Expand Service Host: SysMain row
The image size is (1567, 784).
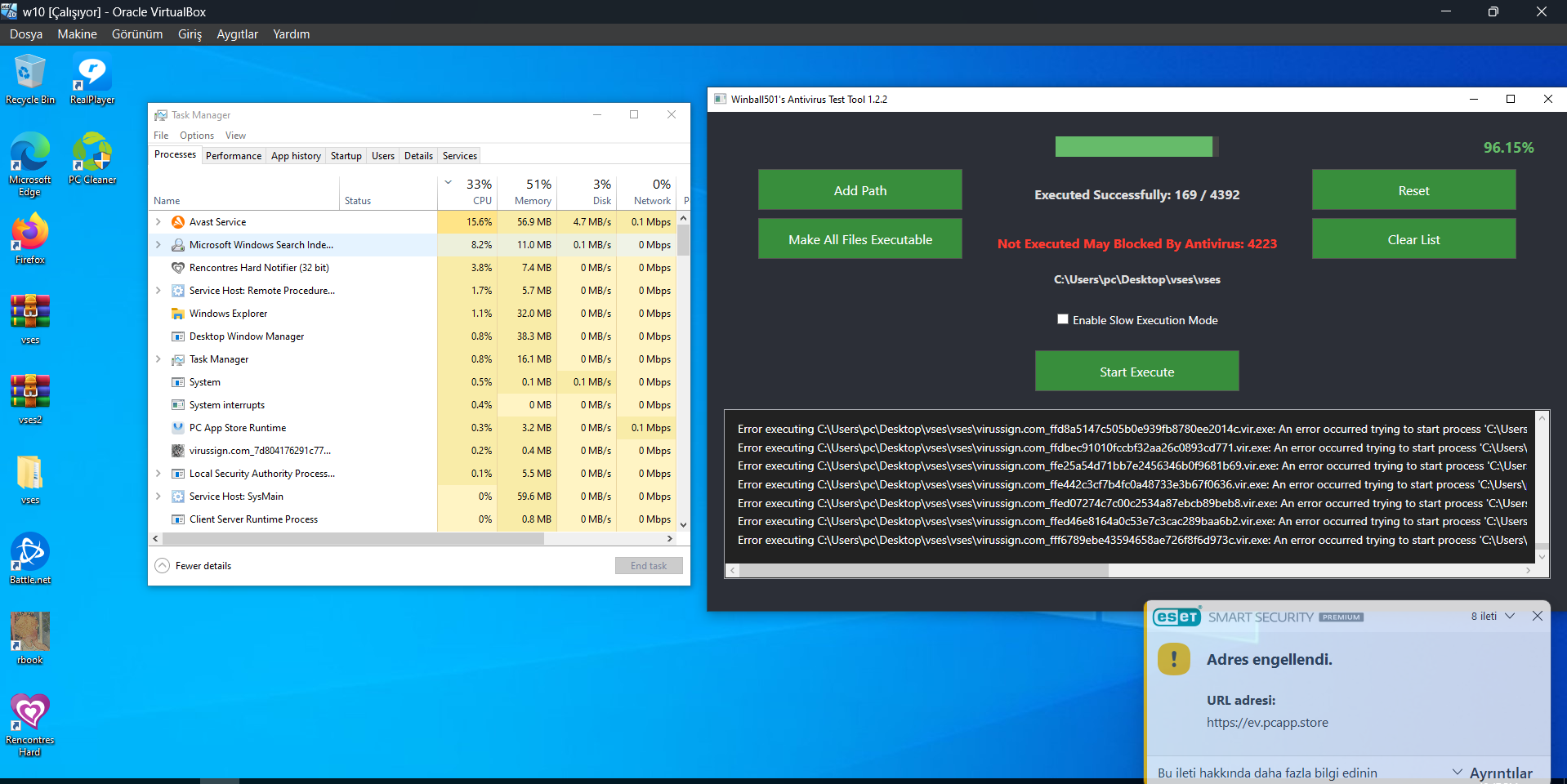(158, 497)
